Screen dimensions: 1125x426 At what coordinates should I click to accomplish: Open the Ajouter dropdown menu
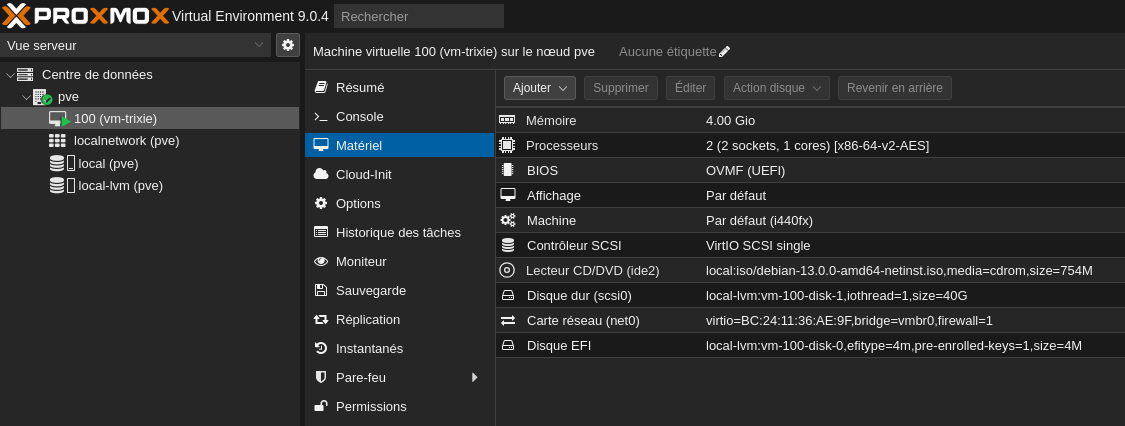coord(540,88)
